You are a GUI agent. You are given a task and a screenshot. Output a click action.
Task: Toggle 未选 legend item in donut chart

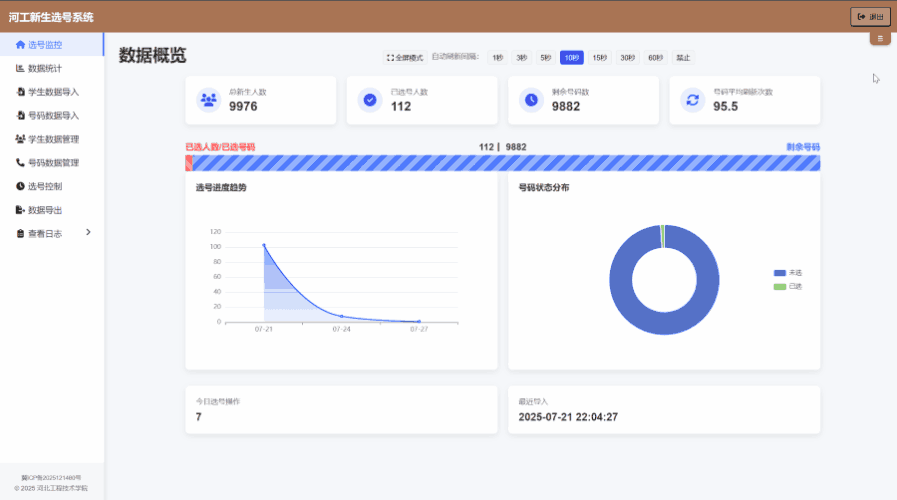click(x=788, y=273)
